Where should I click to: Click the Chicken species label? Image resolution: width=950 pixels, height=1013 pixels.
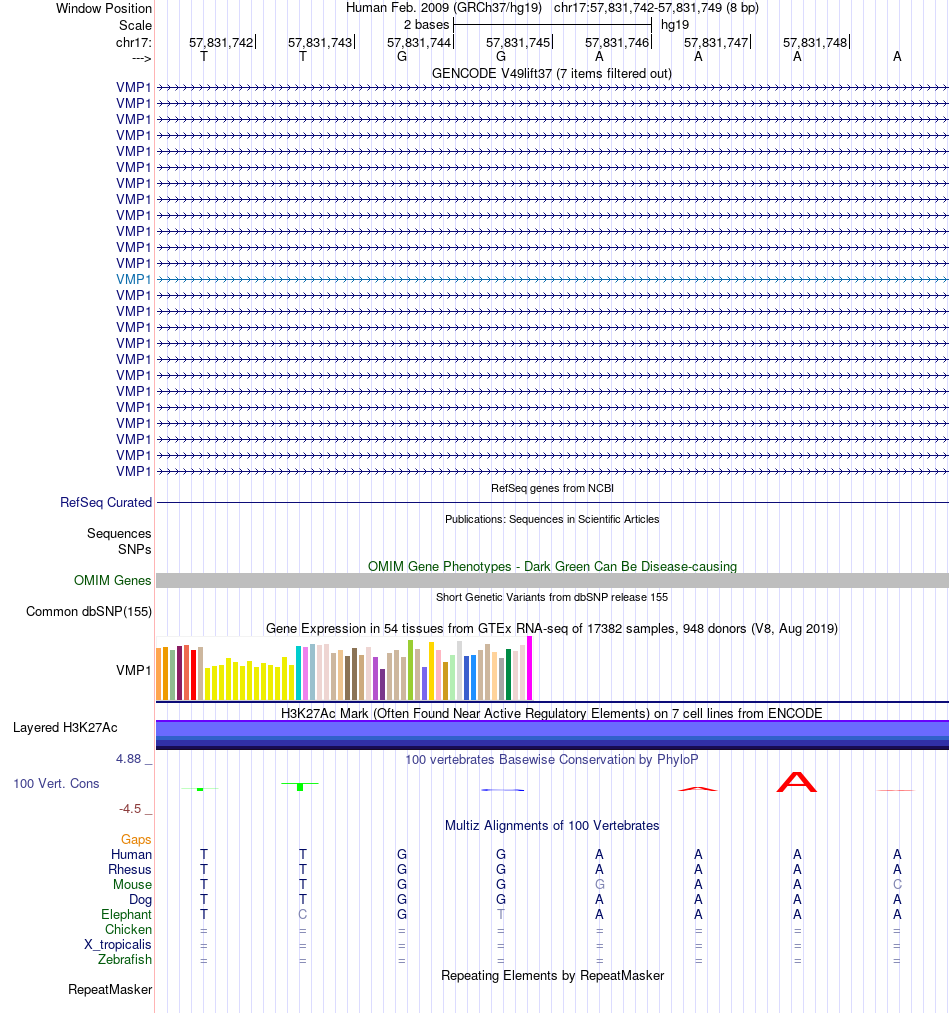pyautogui.click(x=129, y=929)
